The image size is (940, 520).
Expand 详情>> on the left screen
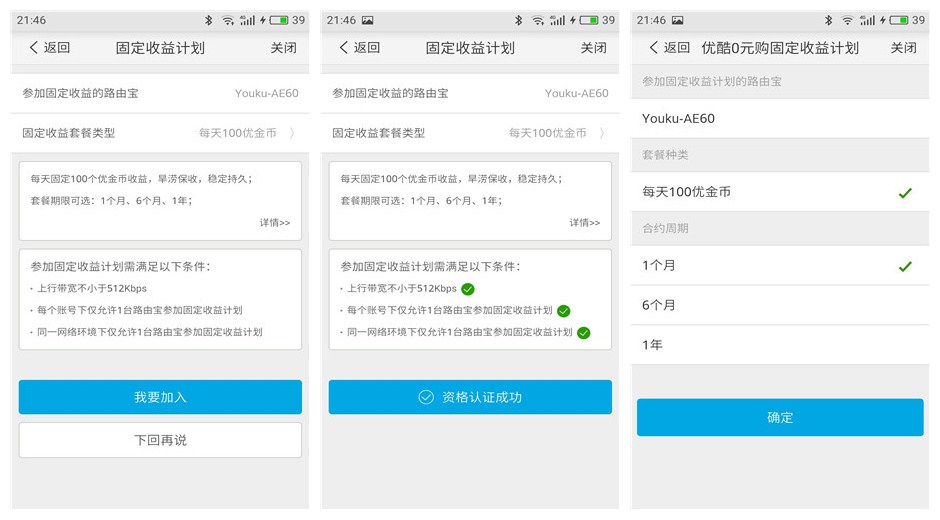pos(275,223)
